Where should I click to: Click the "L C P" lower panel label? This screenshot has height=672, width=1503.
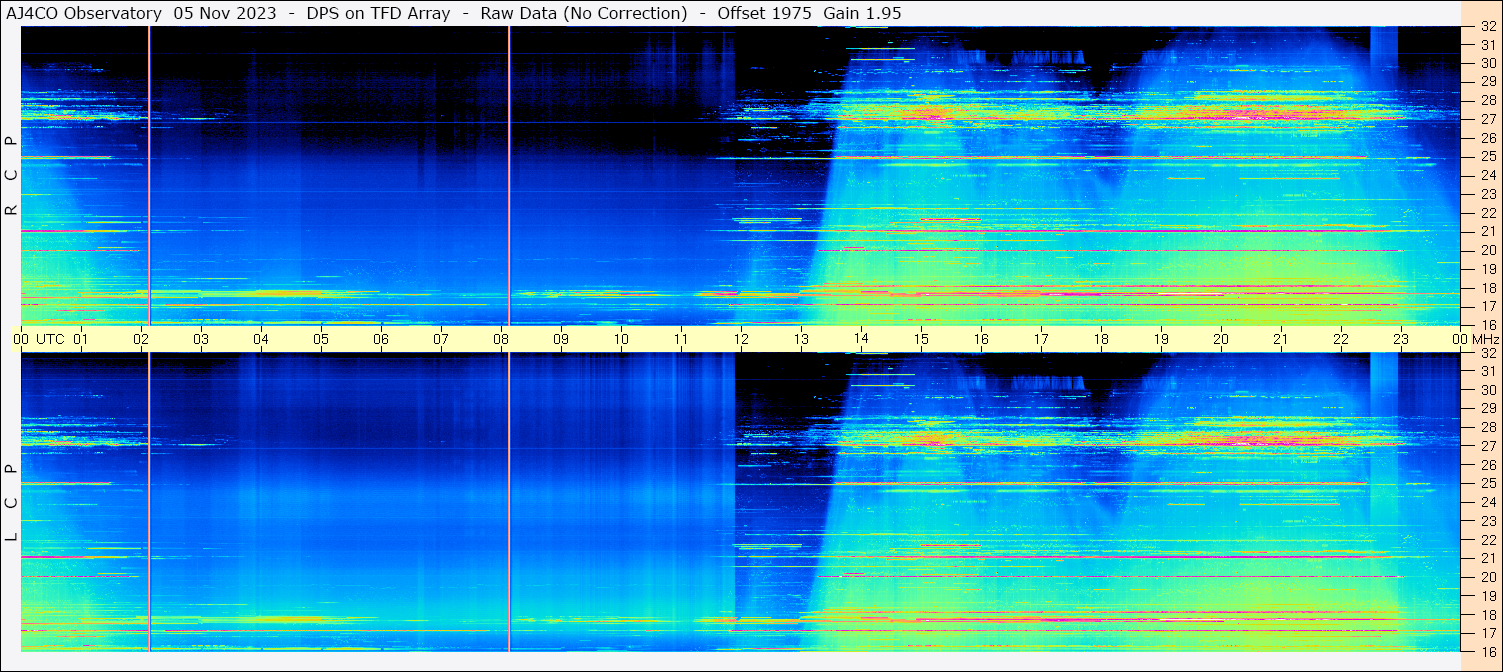[x=11, y=503]
